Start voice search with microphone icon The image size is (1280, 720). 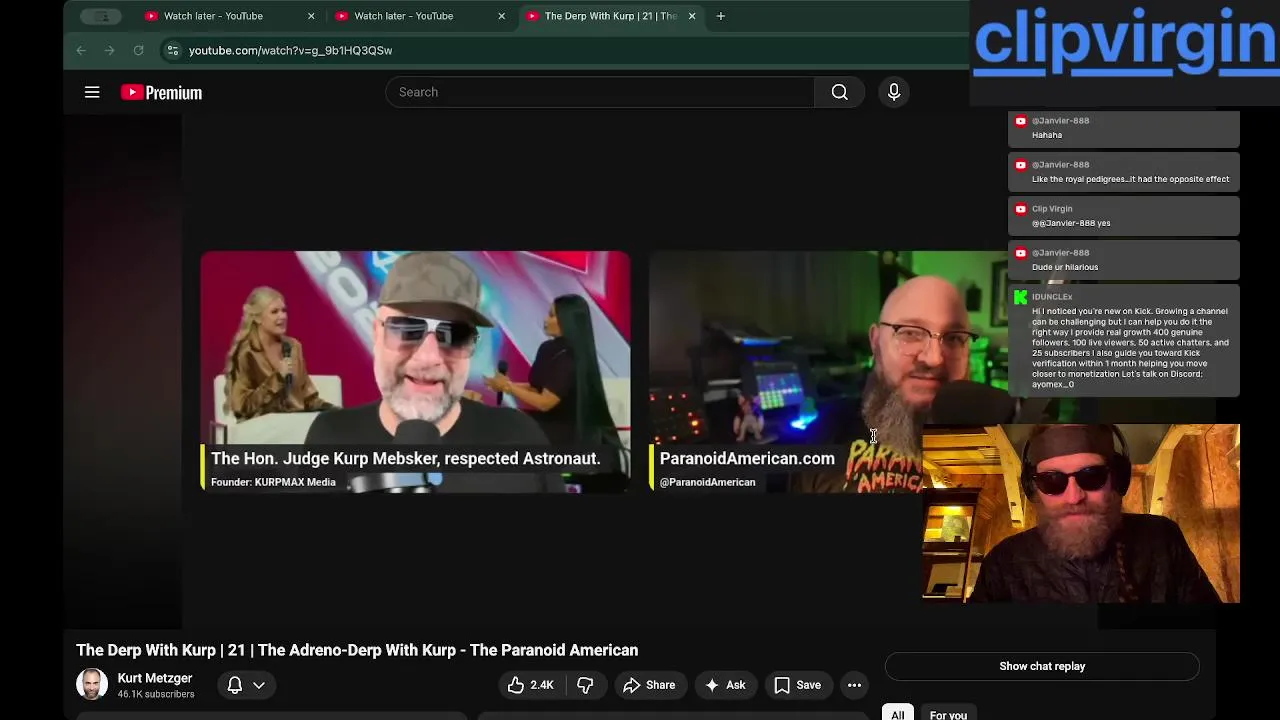[x=894, y=92]
